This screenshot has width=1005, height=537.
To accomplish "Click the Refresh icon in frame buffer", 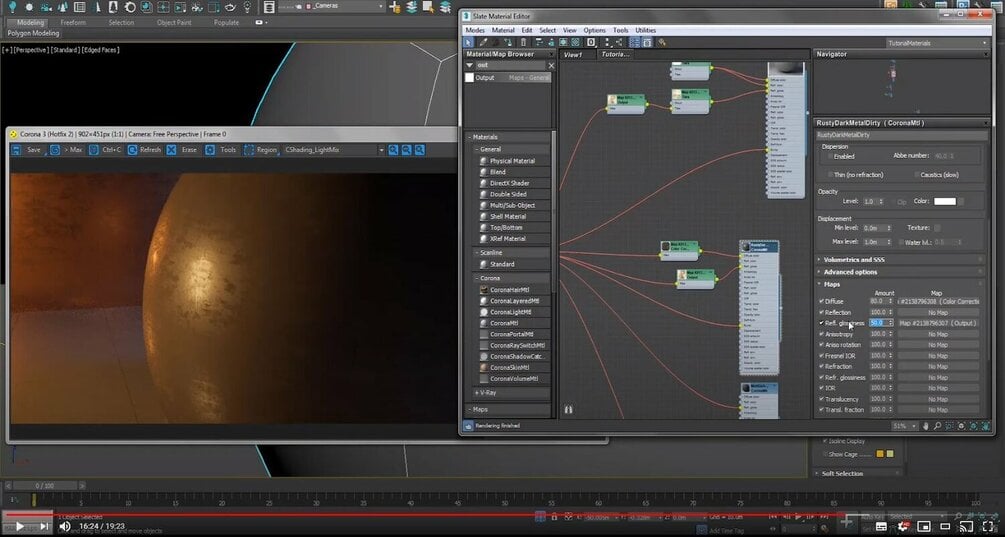I will 132,150.
